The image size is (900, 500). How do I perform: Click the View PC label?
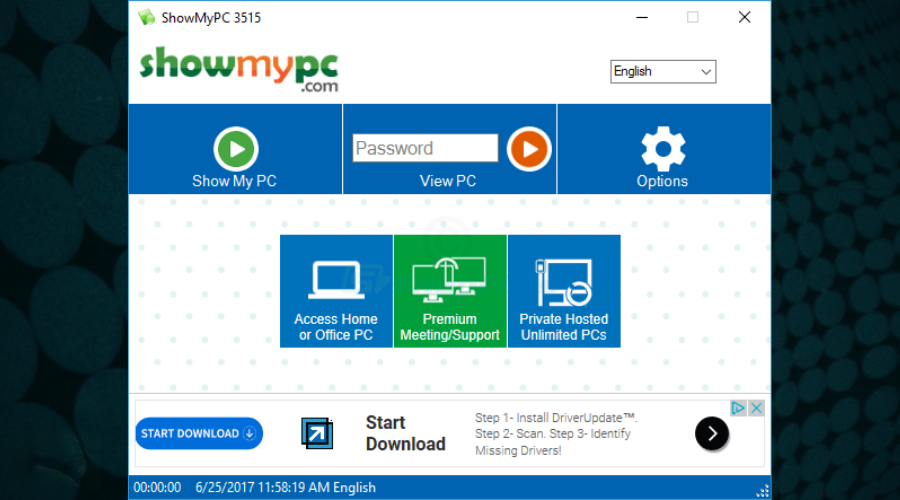pyautogui.click(x=448, y=181)
